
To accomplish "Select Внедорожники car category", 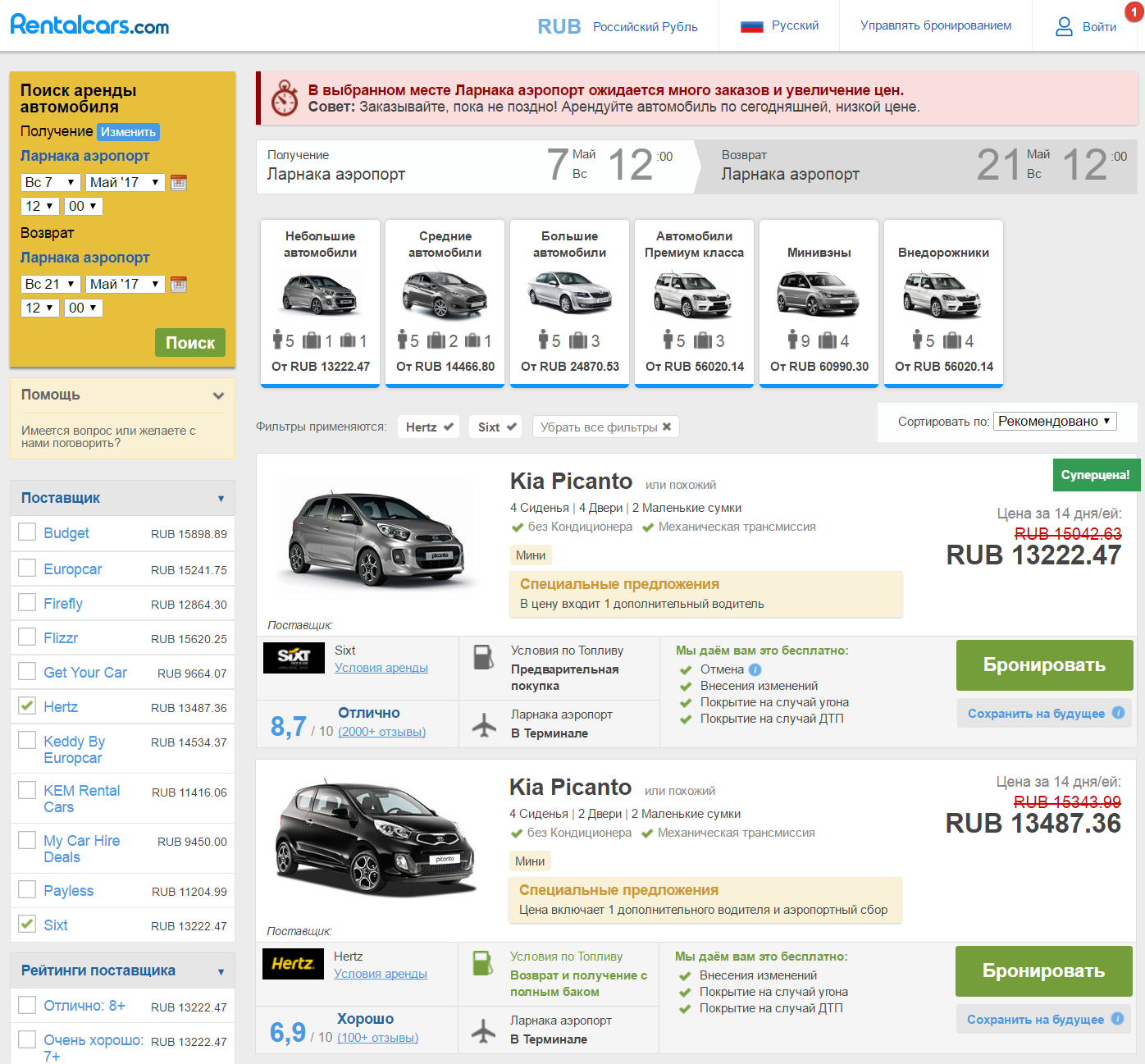I will click(x=944, y=303).
